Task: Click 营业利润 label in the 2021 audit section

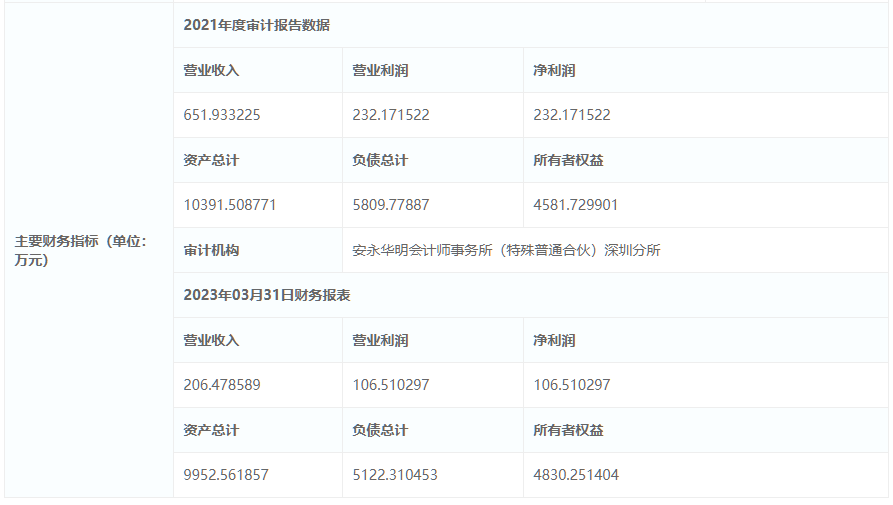Action: pos(380,70)
